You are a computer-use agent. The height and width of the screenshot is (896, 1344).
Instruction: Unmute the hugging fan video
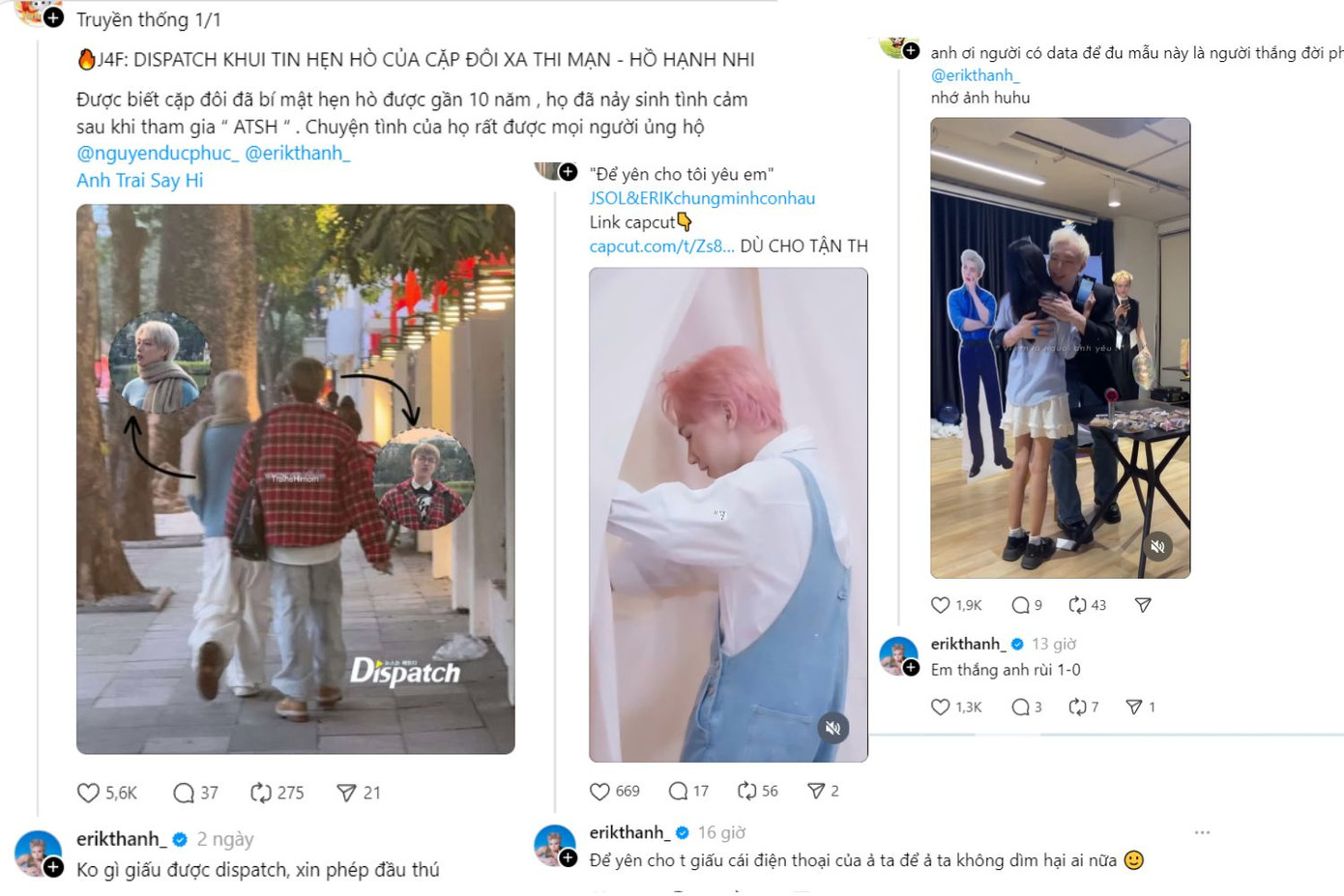(x=1157, y=546)
